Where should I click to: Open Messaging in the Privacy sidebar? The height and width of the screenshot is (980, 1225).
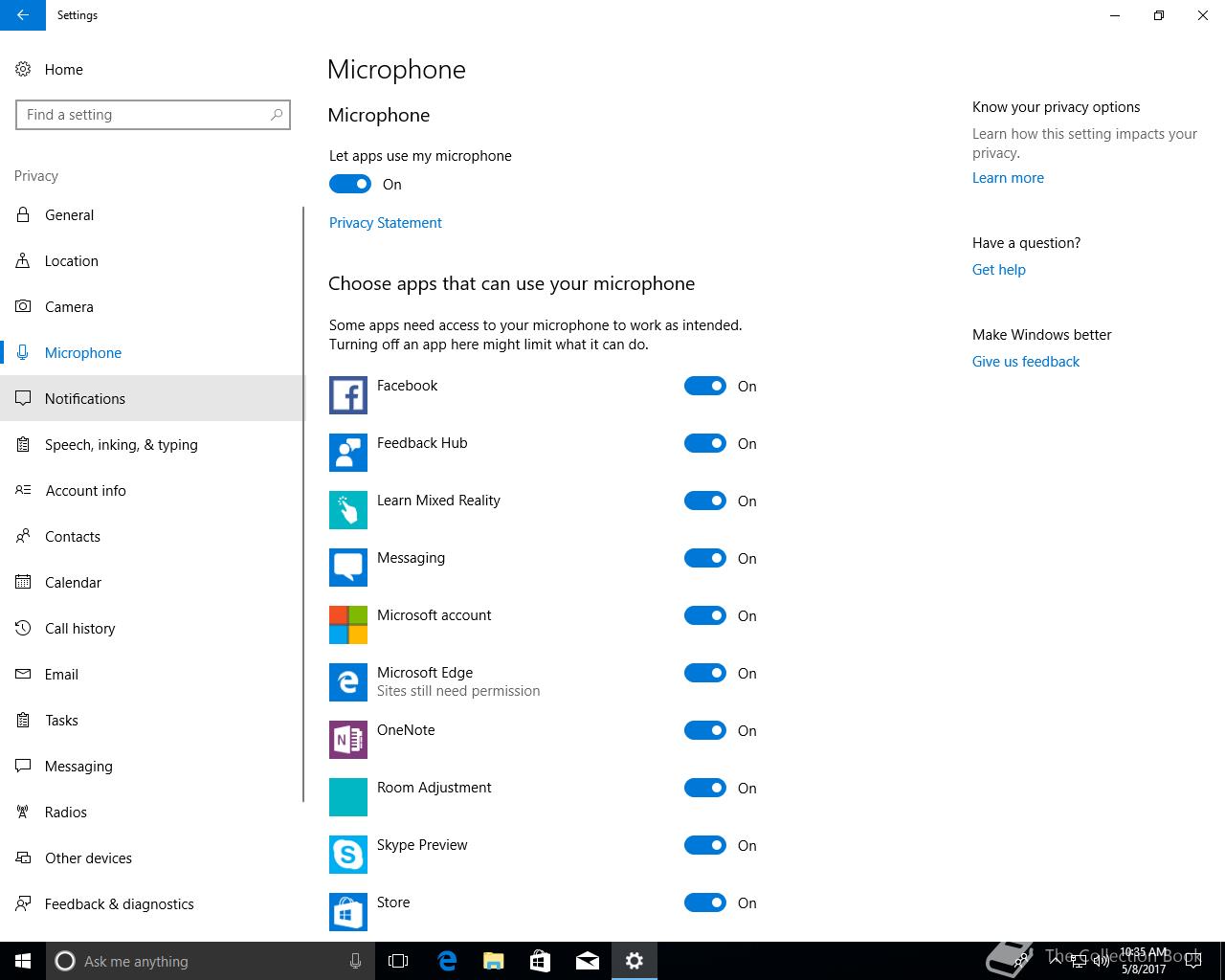point(151,766)
